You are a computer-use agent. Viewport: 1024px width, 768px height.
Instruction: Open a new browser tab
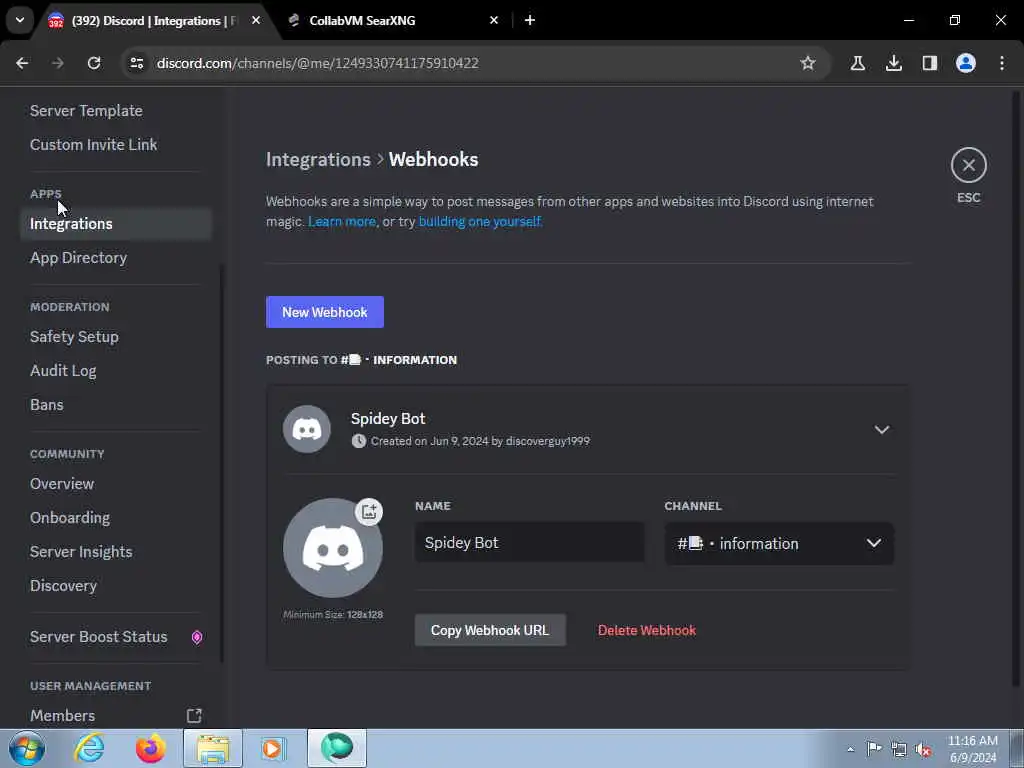coord(530,20)
